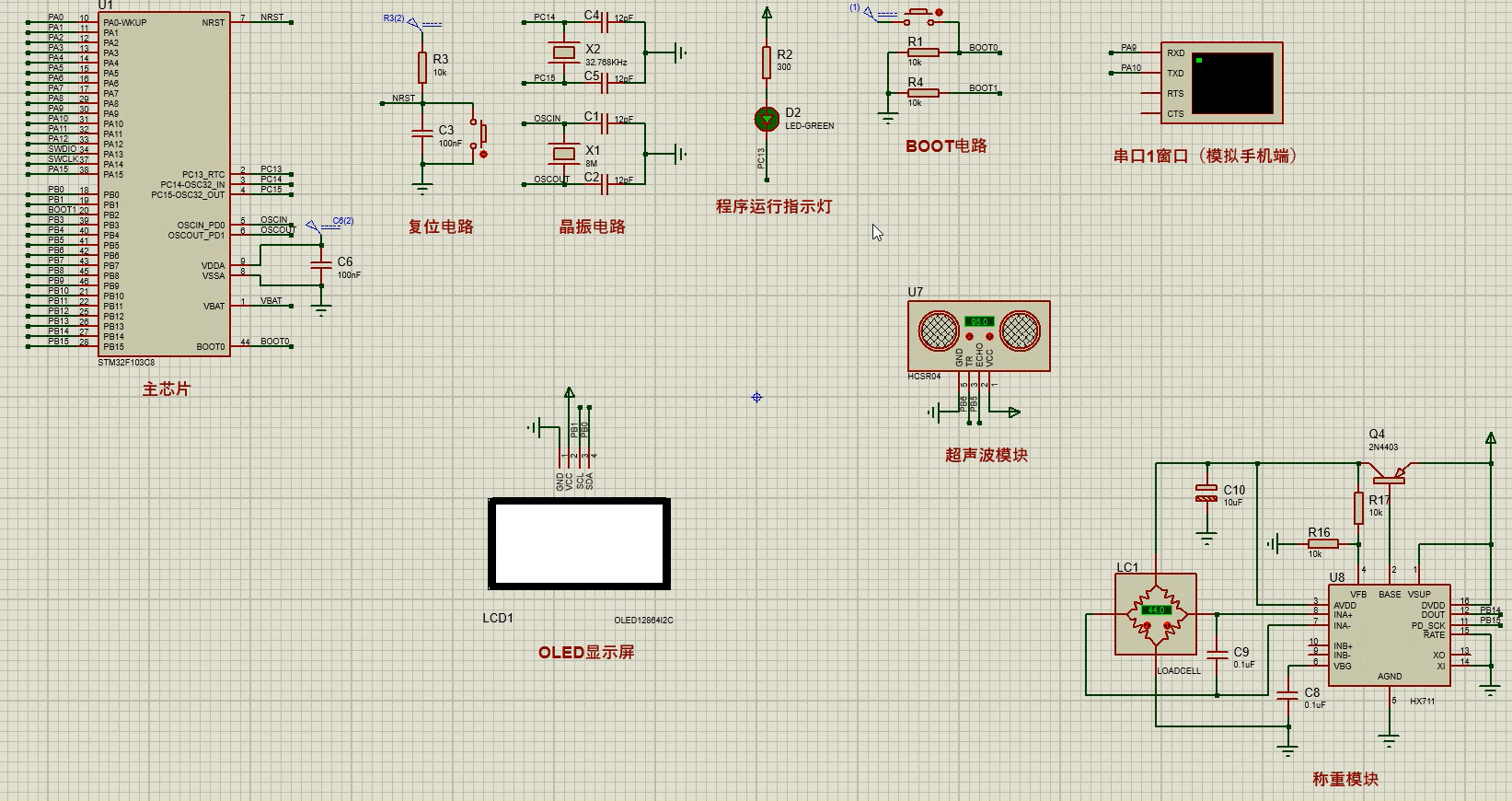Select the green LED D2
1512x801 pixels.
[x=767, y=119]
